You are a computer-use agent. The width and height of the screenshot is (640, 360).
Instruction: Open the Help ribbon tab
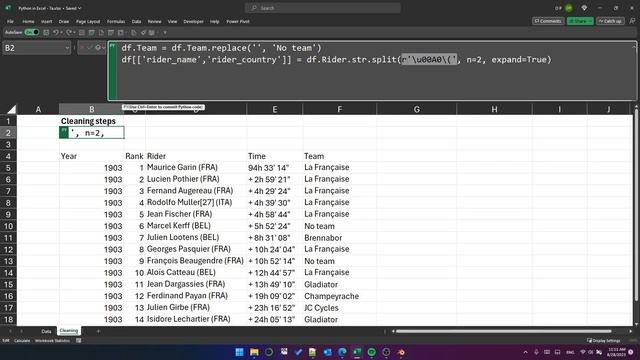215,21
